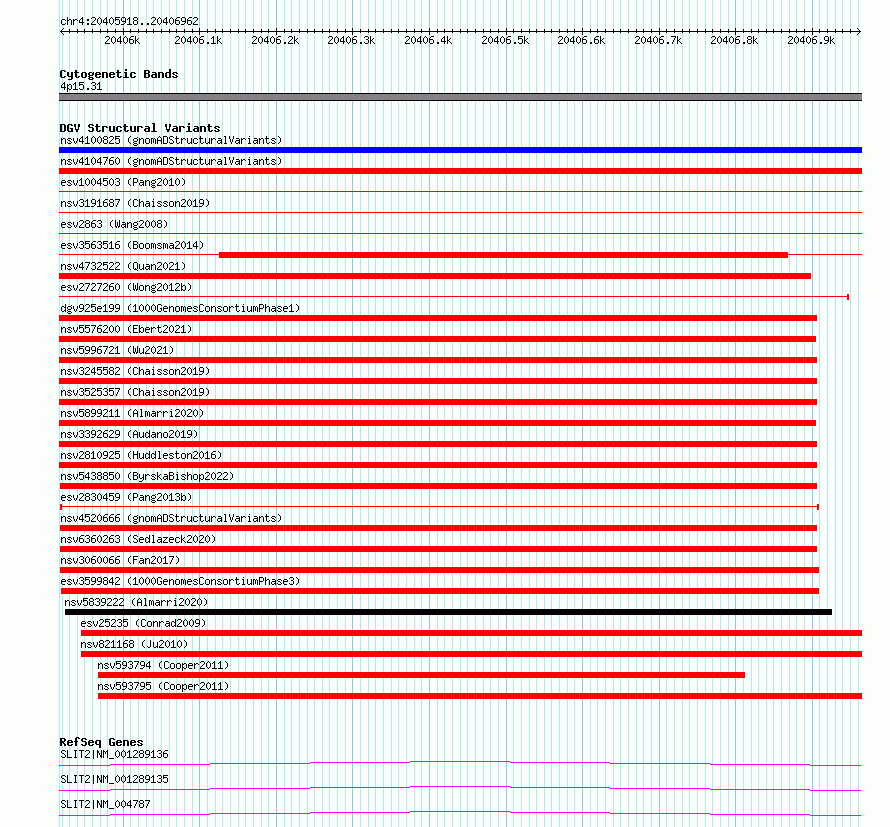Screen dimensions: 890x827
Task: Click the nsv821168 (Ju2010) label
Action: [x=134, y=644]
